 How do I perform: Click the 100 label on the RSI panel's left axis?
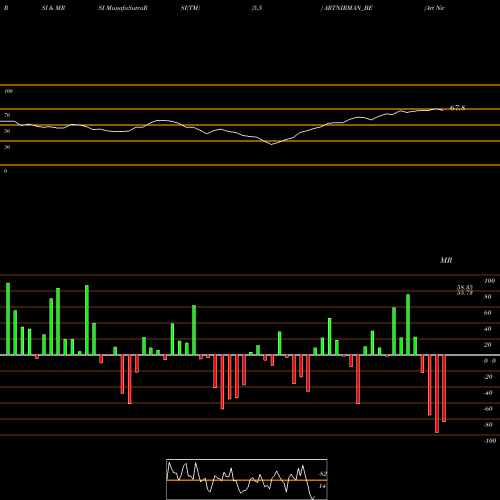tap(8, 91)
